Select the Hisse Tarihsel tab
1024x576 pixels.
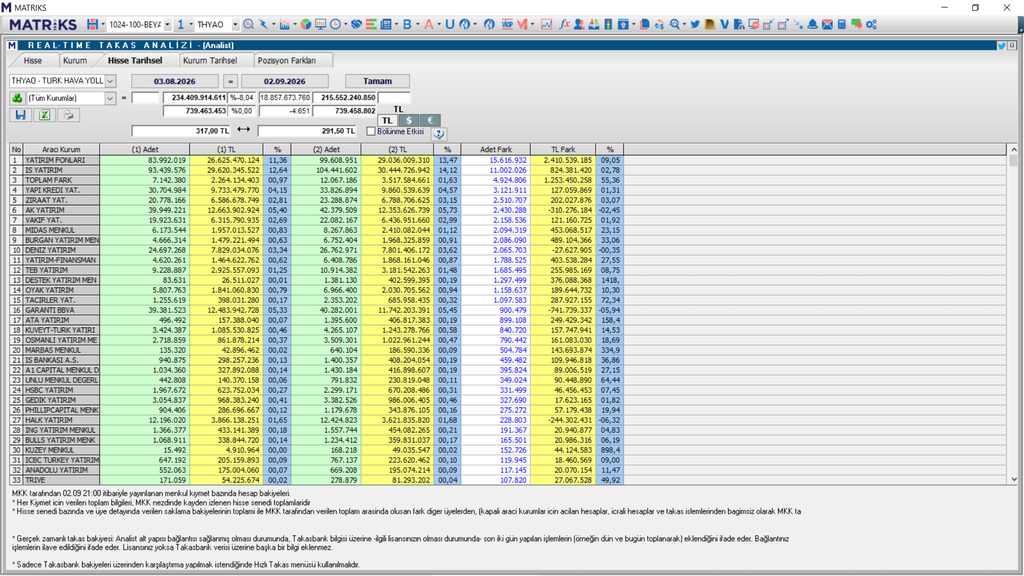[135, 60]
